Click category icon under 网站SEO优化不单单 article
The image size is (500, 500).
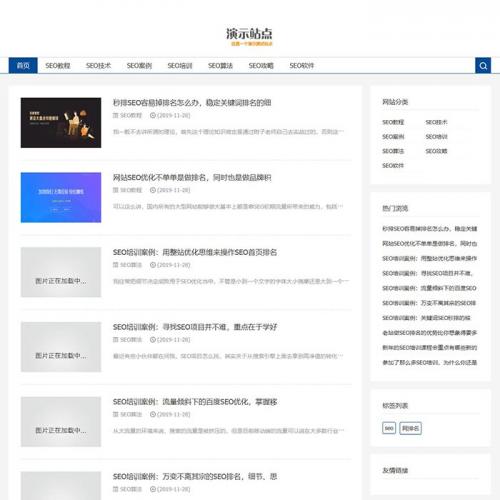pyautogui.click(x=116, y=190)
